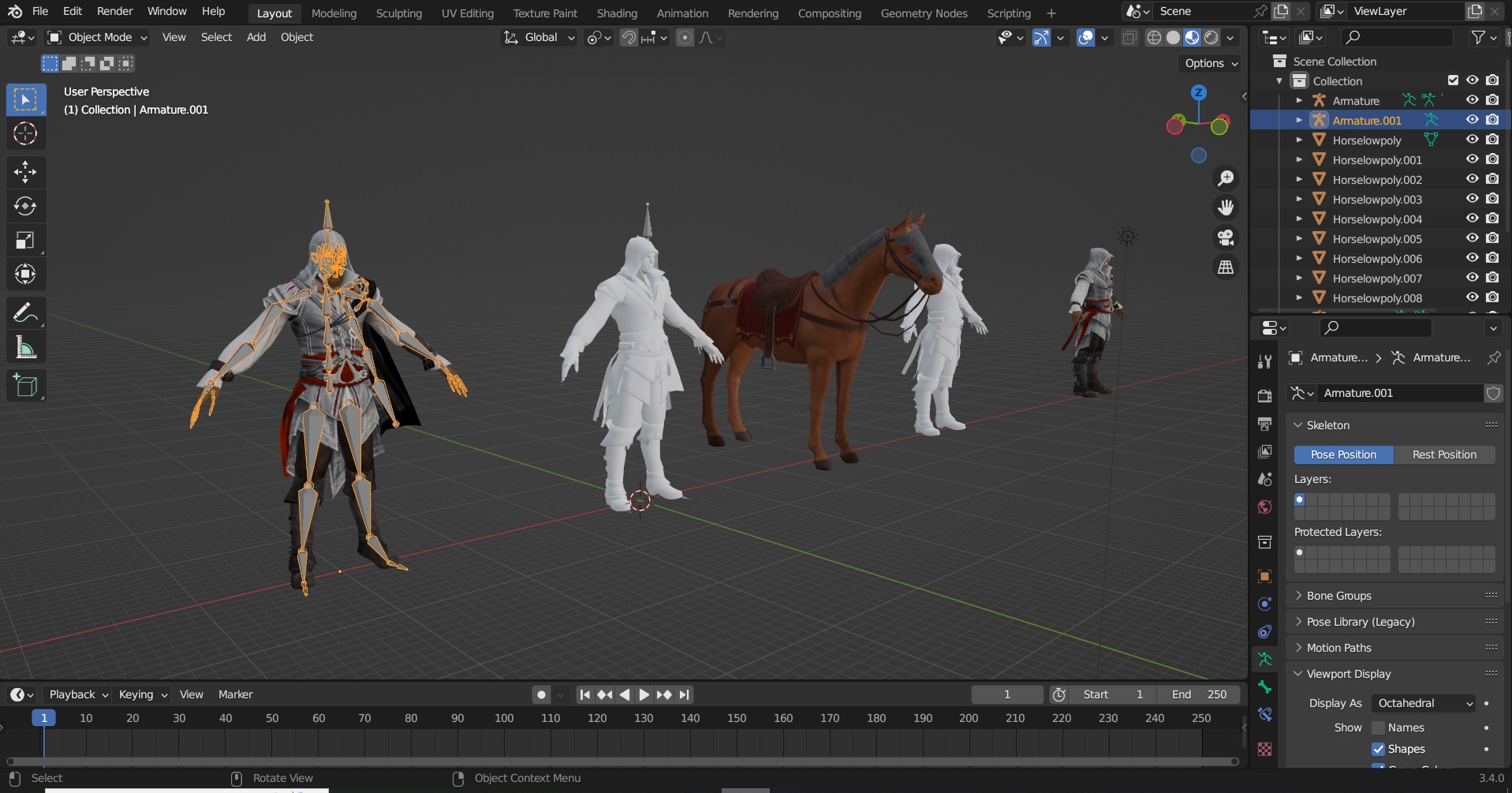Open the Marker menu in timeline
Image resolution: width=1512 pixels, height=793 pixels.
coord(235,694)
